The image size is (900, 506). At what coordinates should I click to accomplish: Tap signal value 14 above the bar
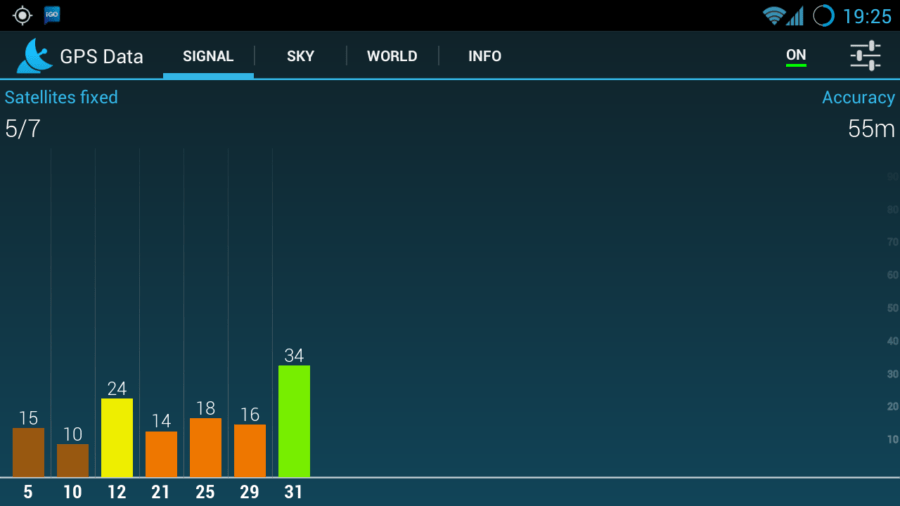tap(161, 421)
